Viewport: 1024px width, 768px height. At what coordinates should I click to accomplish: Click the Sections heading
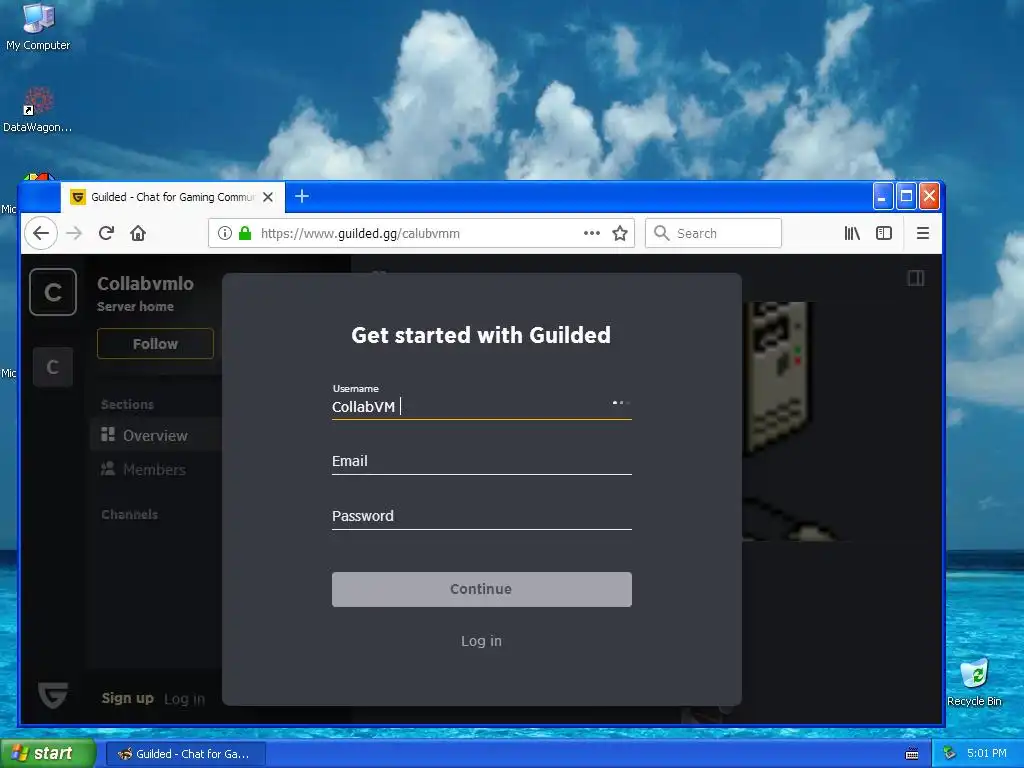127,404
